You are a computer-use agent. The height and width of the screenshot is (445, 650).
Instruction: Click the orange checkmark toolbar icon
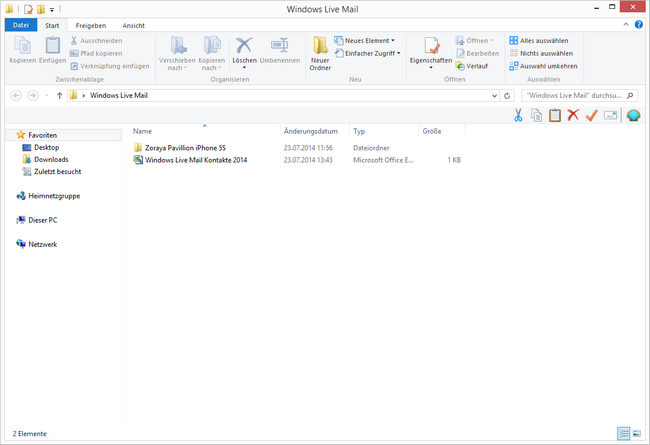coord(592,115)
